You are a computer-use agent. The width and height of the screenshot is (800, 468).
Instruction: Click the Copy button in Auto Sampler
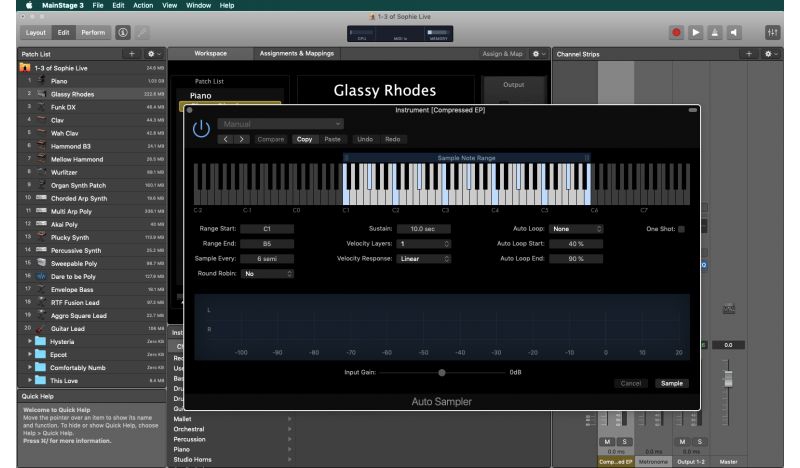304,139
